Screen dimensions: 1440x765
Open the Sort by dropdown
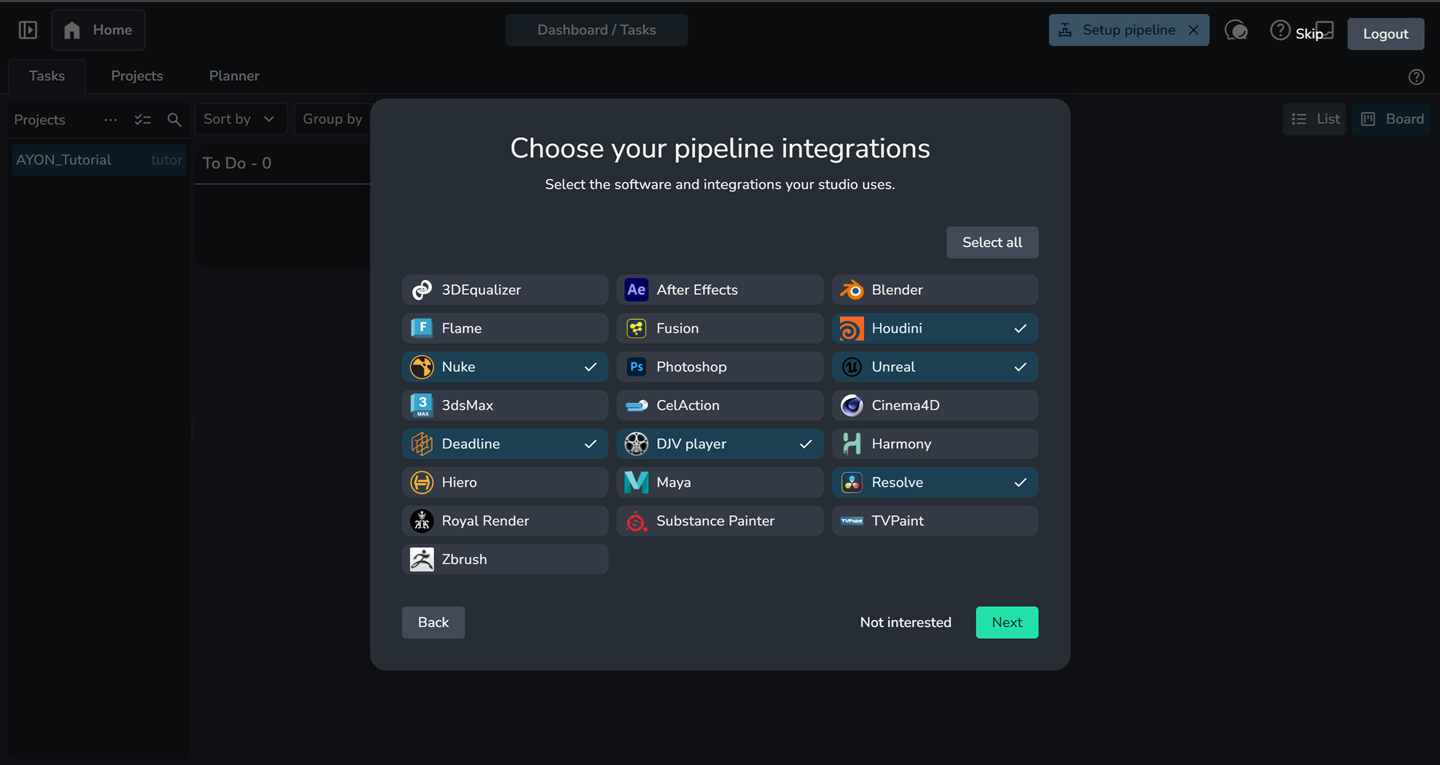240,119
